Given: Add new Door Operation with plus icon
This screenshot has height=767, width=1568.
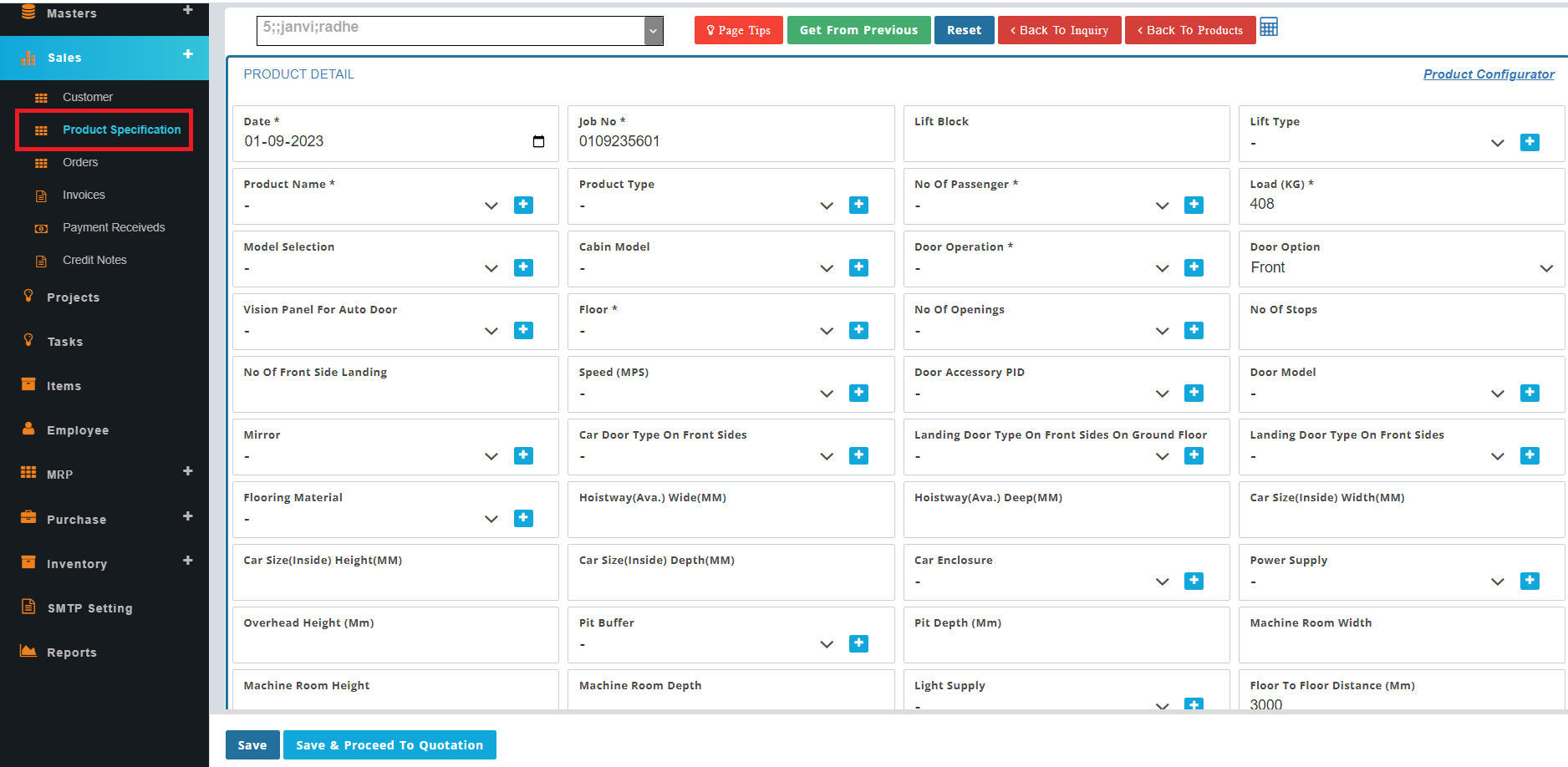Looking at the screenshot, I should click(x=1194, y=267).
